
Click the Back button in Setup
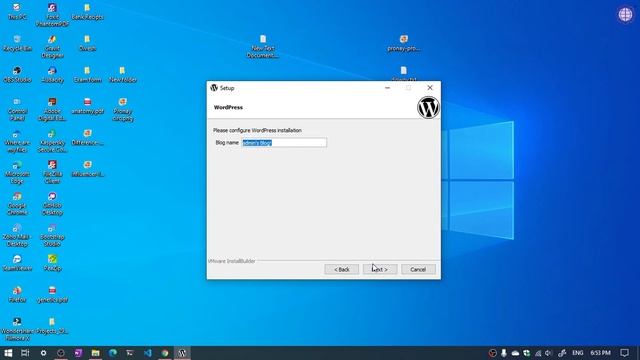[342, 269]
